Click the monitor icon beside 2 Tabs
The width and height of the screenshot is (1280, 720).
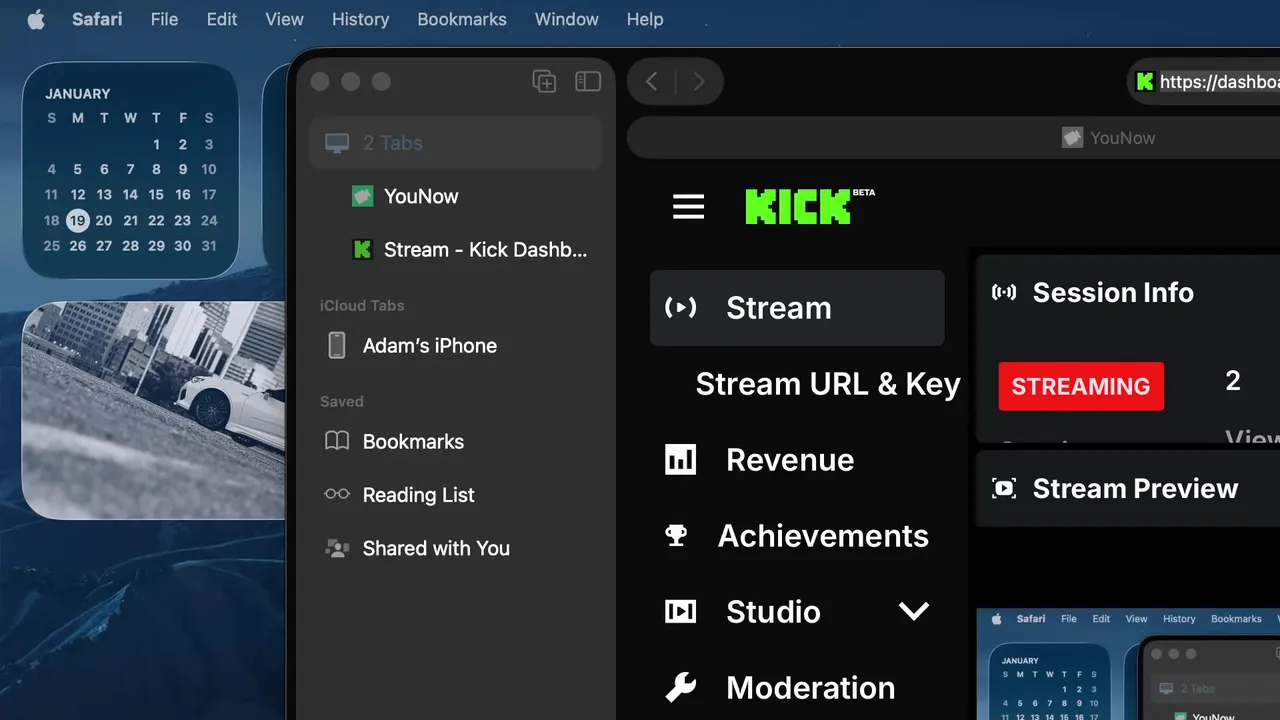(x=337, y=143)
